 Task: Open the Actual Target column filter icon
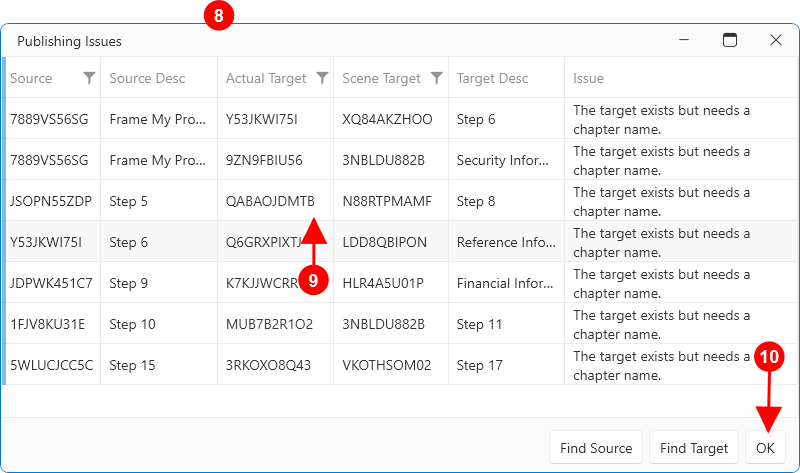pos(322,78)
